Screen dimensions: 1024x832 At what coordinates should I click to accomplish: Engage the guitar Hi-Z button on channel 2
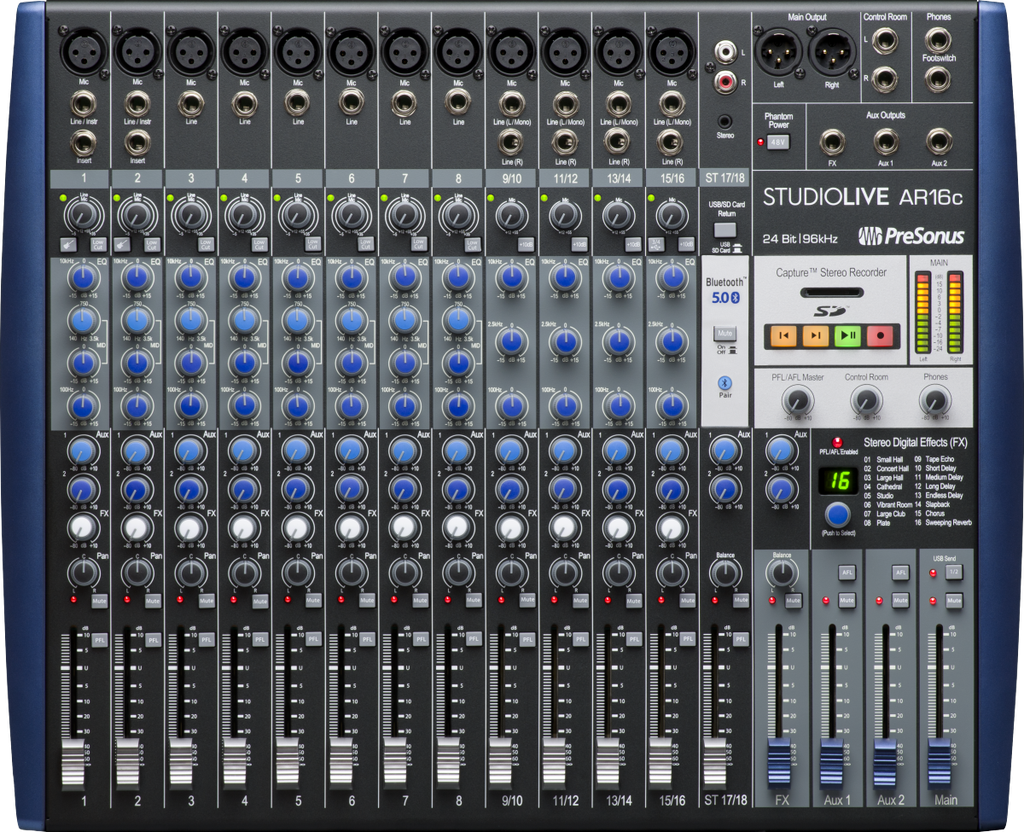coord(121,243)
